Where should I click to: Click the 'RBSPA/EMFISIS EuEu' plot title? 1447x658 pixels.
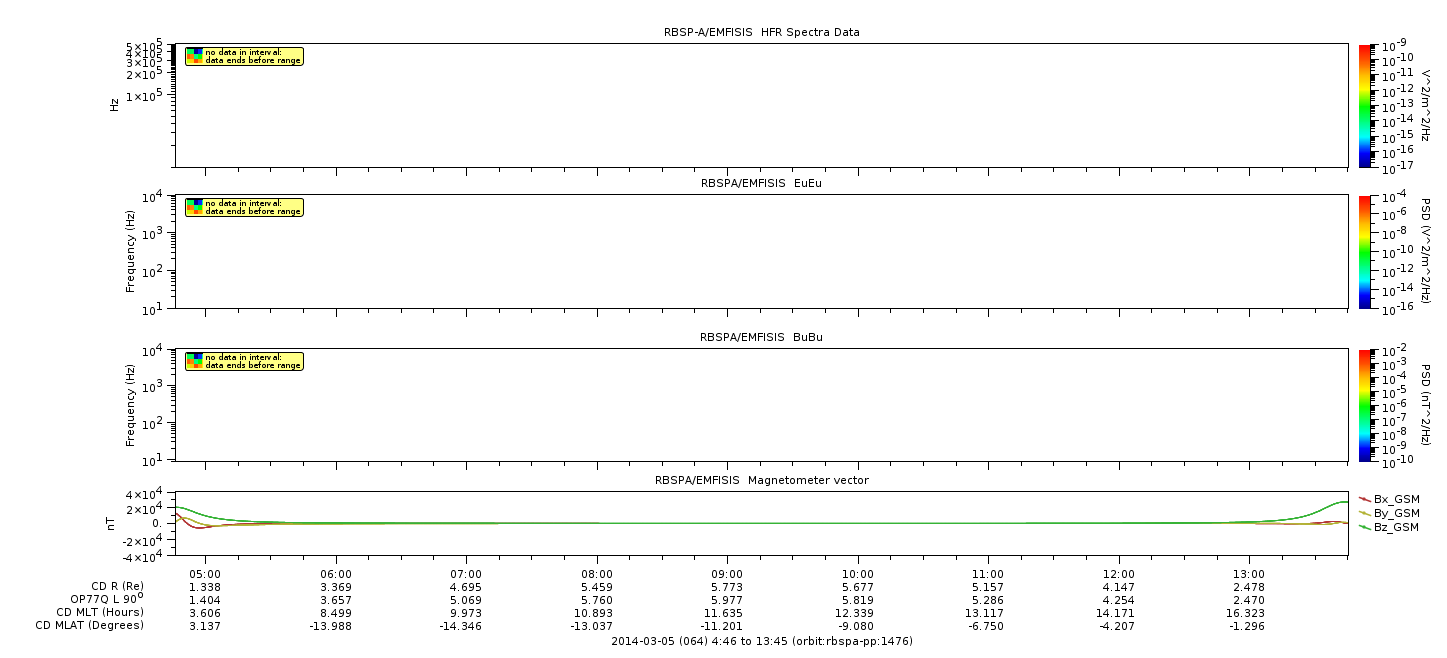[761, 184]
